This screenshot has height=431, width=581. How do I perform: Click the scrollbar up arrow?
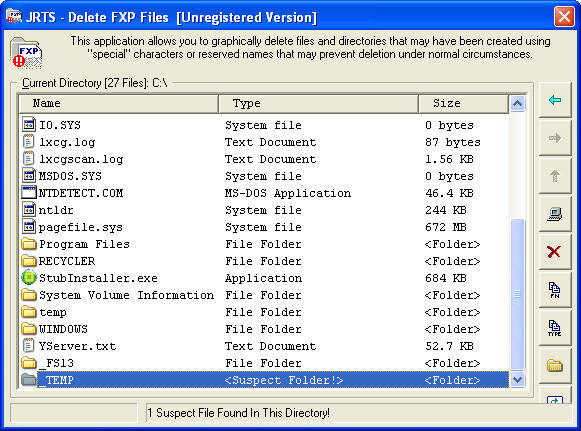[517, 103]
